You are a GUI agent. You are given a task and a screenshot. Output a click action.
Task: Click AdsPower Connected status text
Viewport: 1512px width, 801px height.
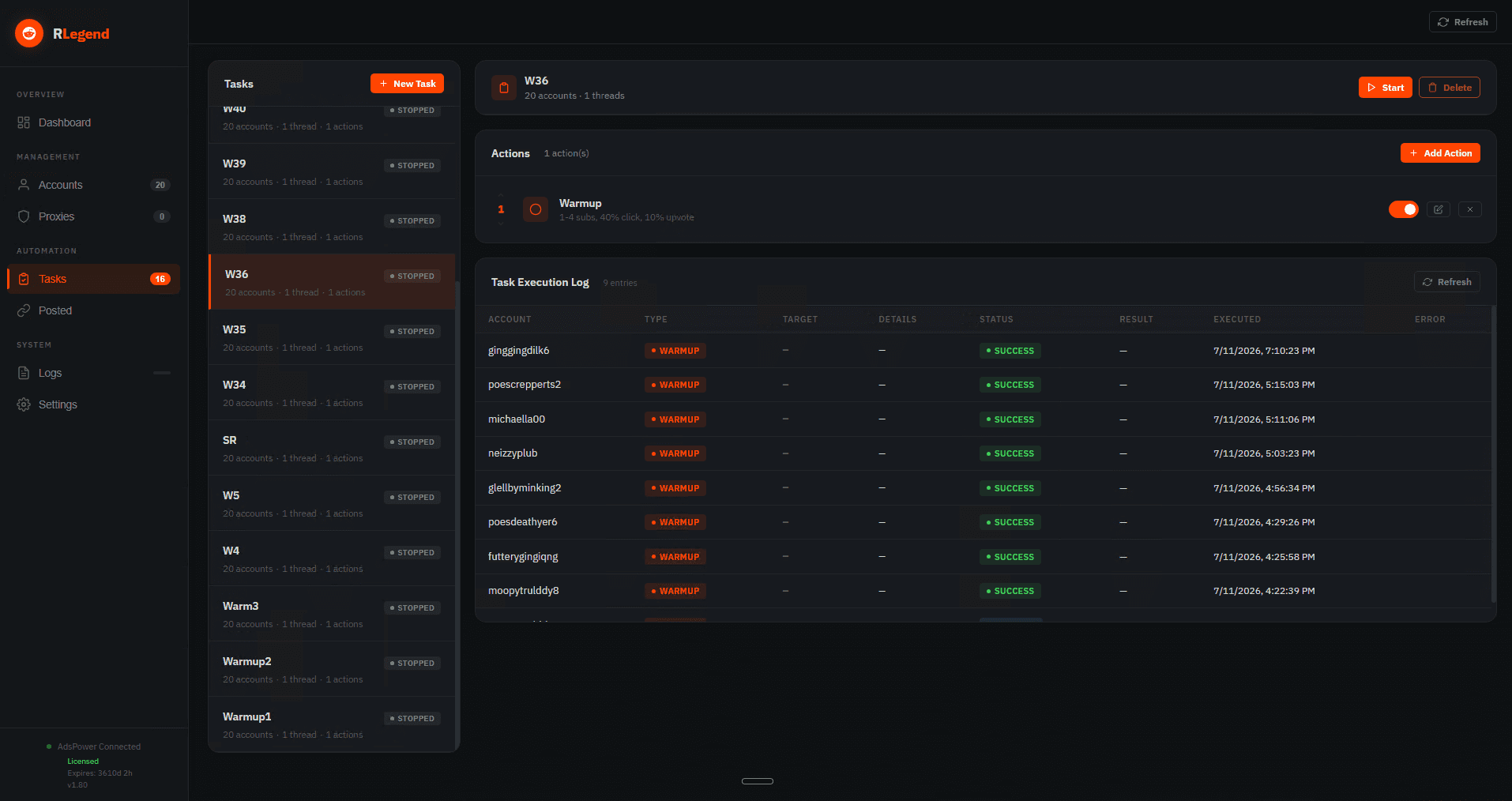99,746
